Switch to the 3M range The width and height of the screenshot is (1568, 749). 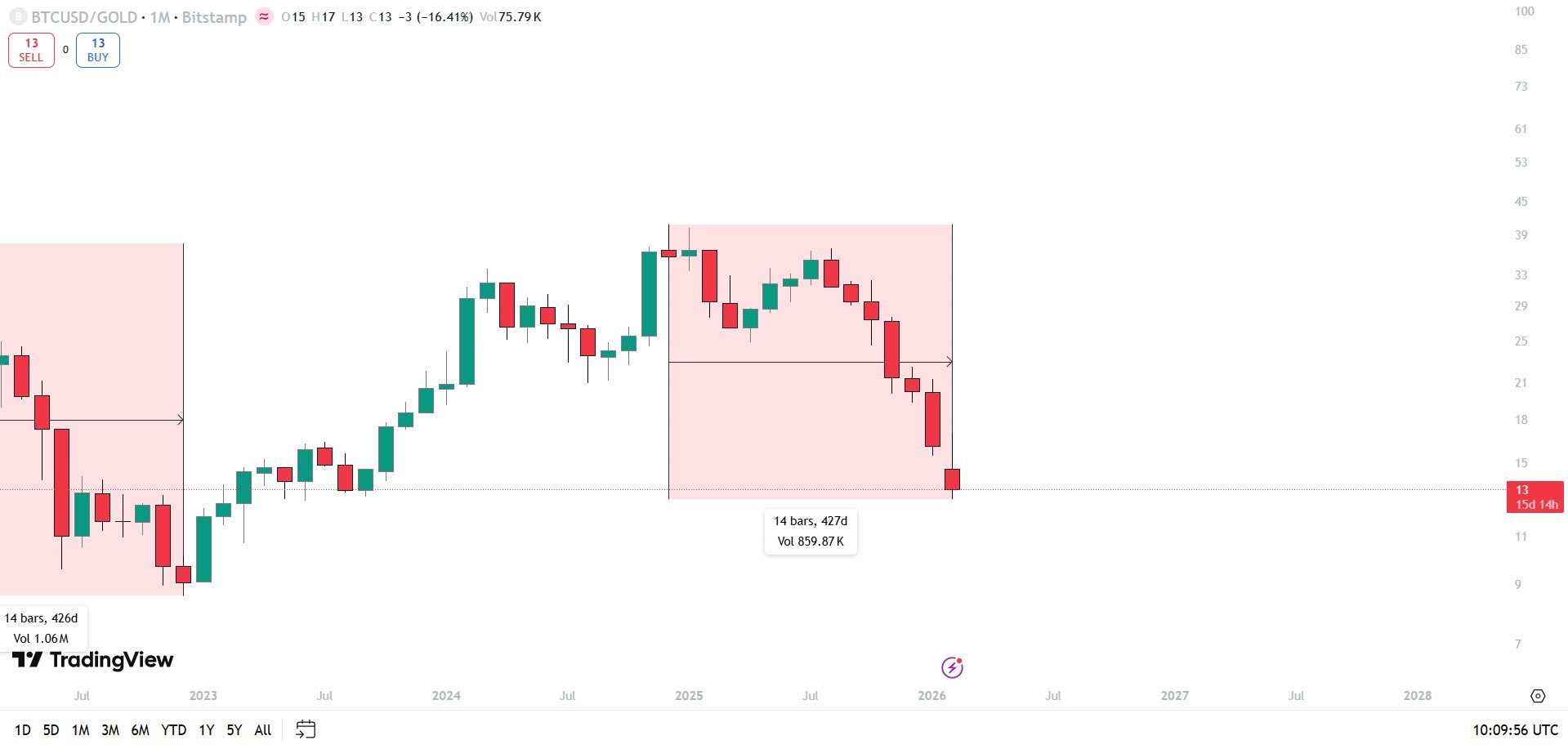tap(110, 730)
